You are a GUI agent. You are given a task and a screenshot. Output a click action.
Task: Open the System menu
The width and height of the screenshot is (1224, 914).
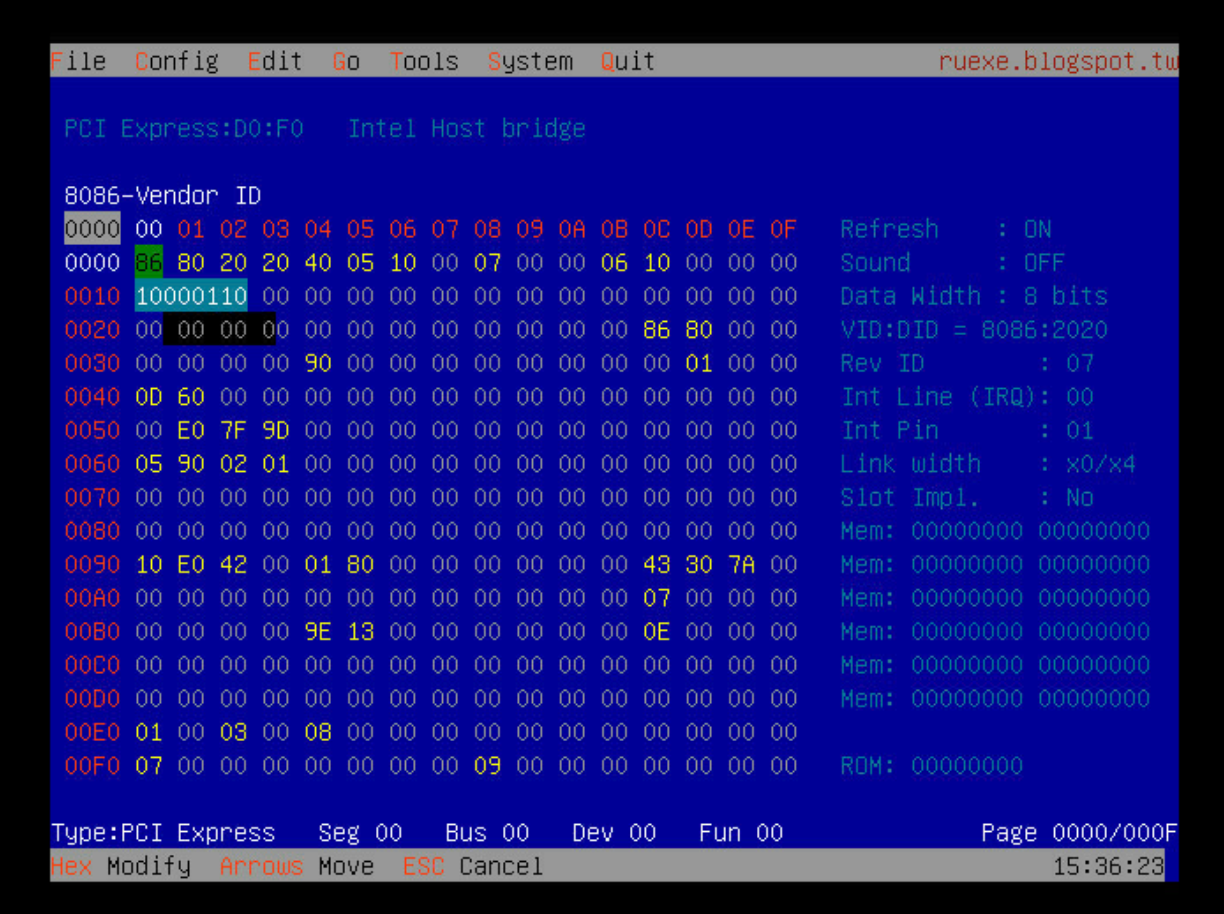531,62
